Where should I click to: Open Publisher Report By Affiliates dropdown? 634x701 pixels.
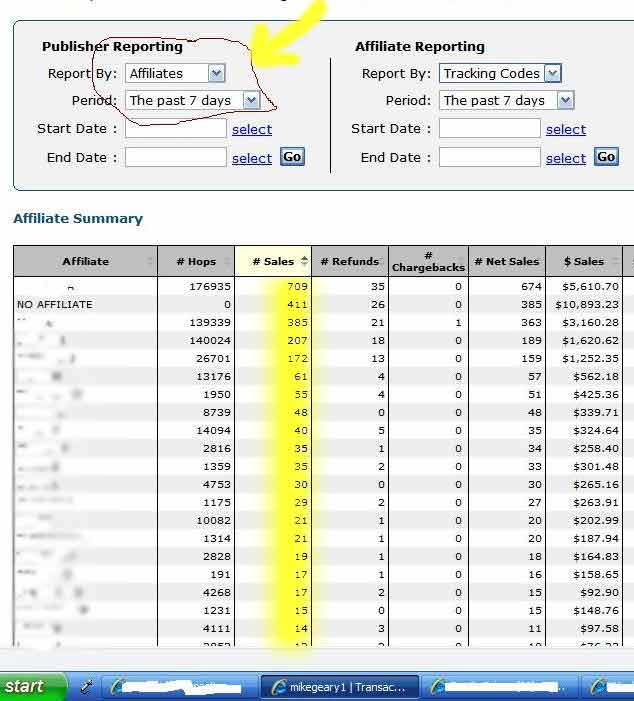click(x=217, y=73)
